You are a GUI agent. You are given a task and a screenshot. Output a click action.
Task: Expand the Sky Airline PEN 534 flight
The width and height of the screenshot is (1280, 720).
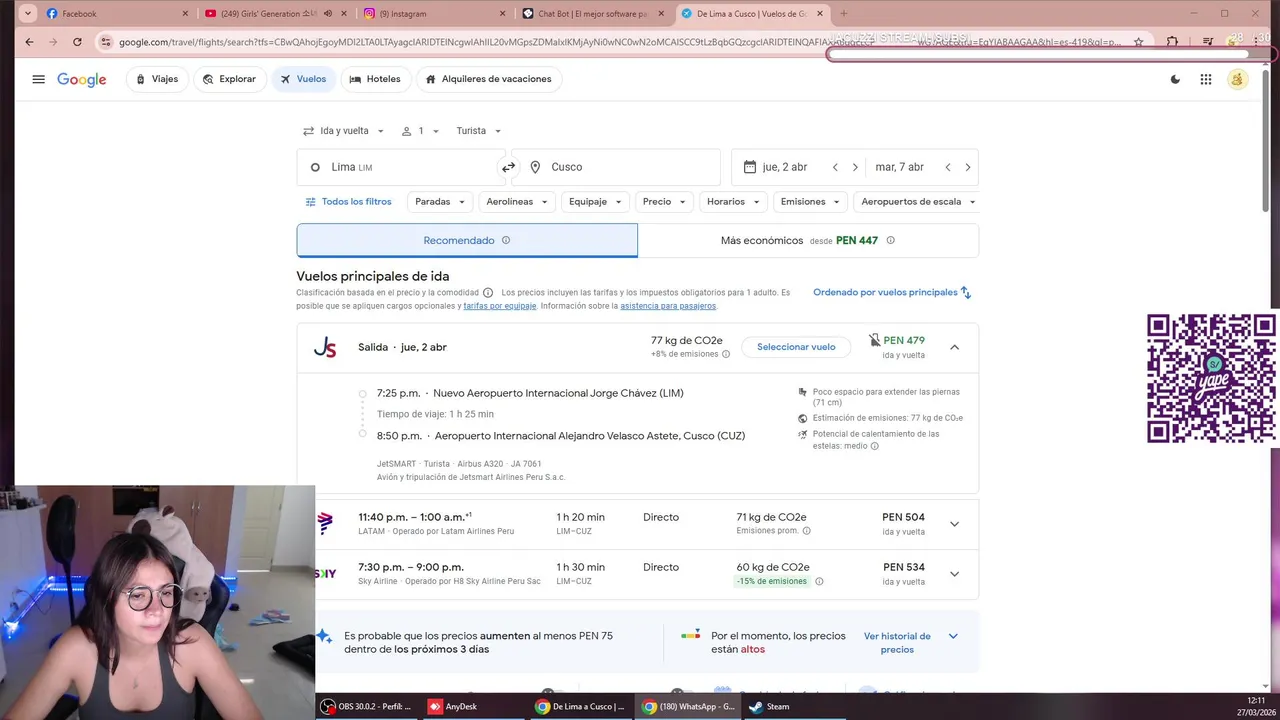click(954, 574)
